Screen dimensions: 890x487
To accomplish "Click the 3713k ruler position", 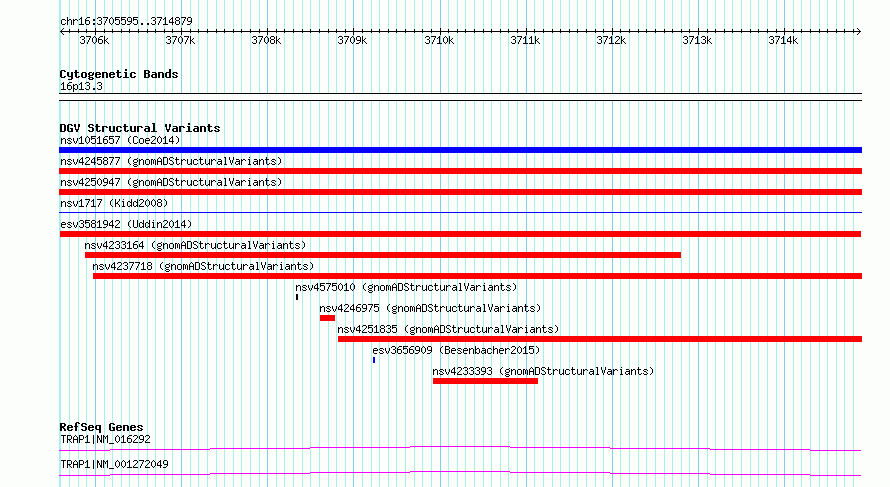I will click(x=697, y=40).
